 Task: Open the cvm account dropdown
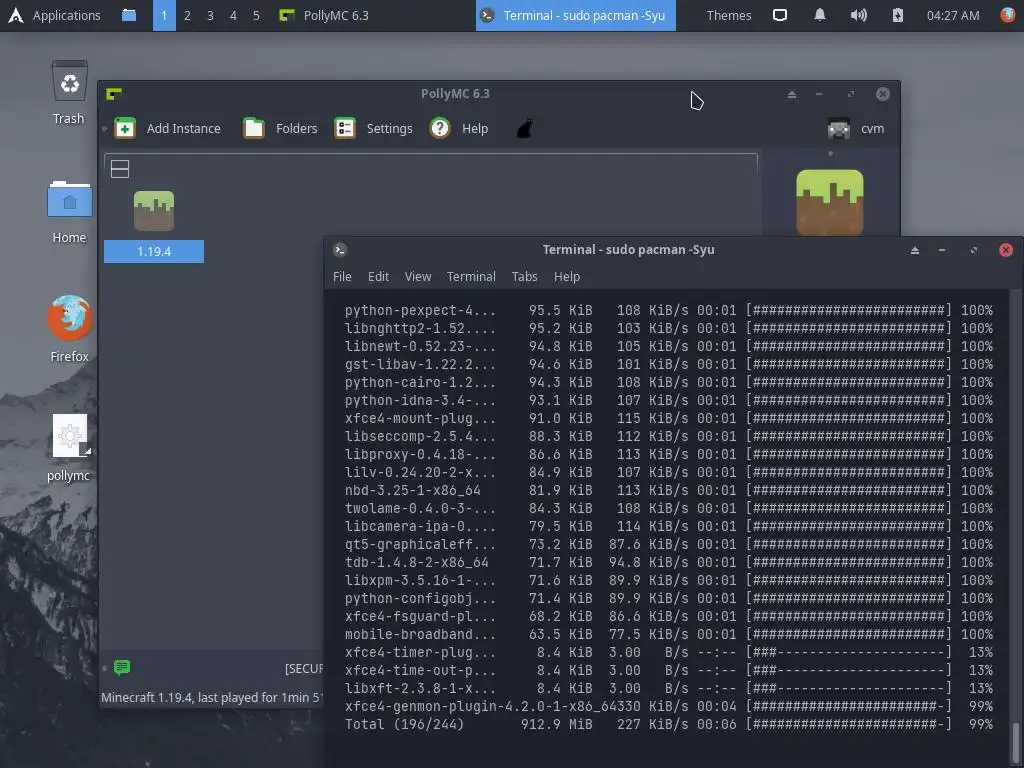[x=856, y=129]
